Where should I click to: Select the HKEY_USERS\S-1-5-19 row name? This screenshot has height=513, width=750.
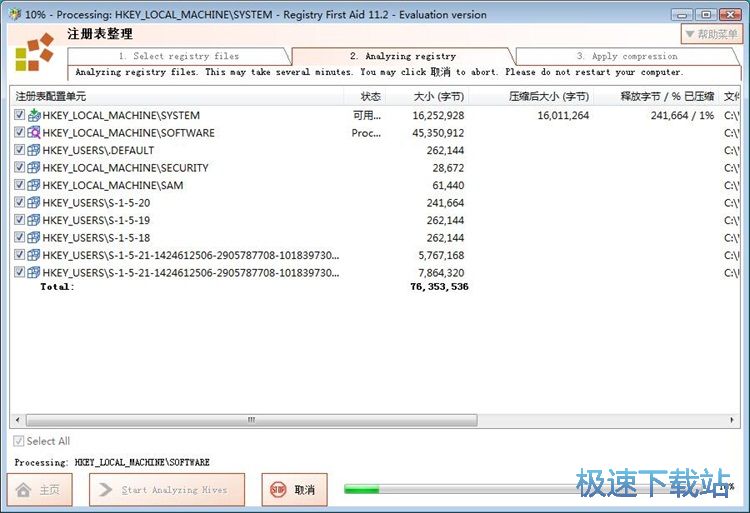[96, 220]
